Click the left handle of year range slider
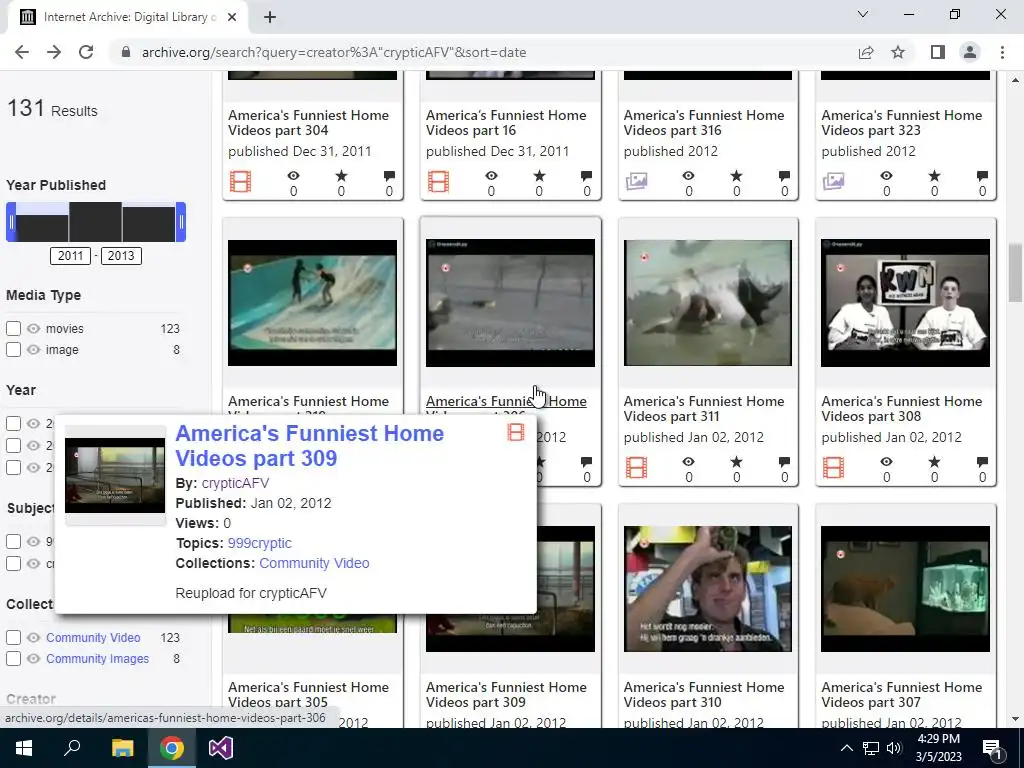This screenshot has width=1024, height=768. 11,222
